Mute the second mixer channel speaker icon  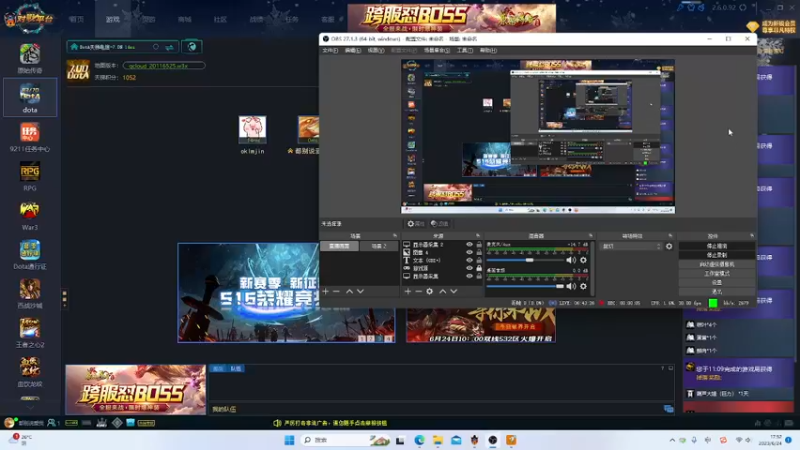coord(571,286)
